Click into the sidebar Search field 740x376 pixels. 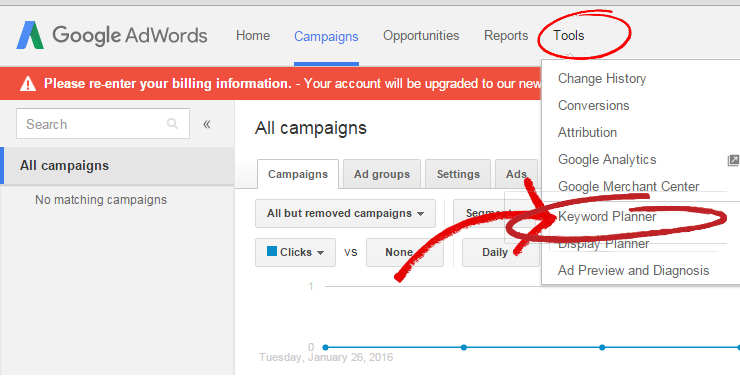coord(103,124)
